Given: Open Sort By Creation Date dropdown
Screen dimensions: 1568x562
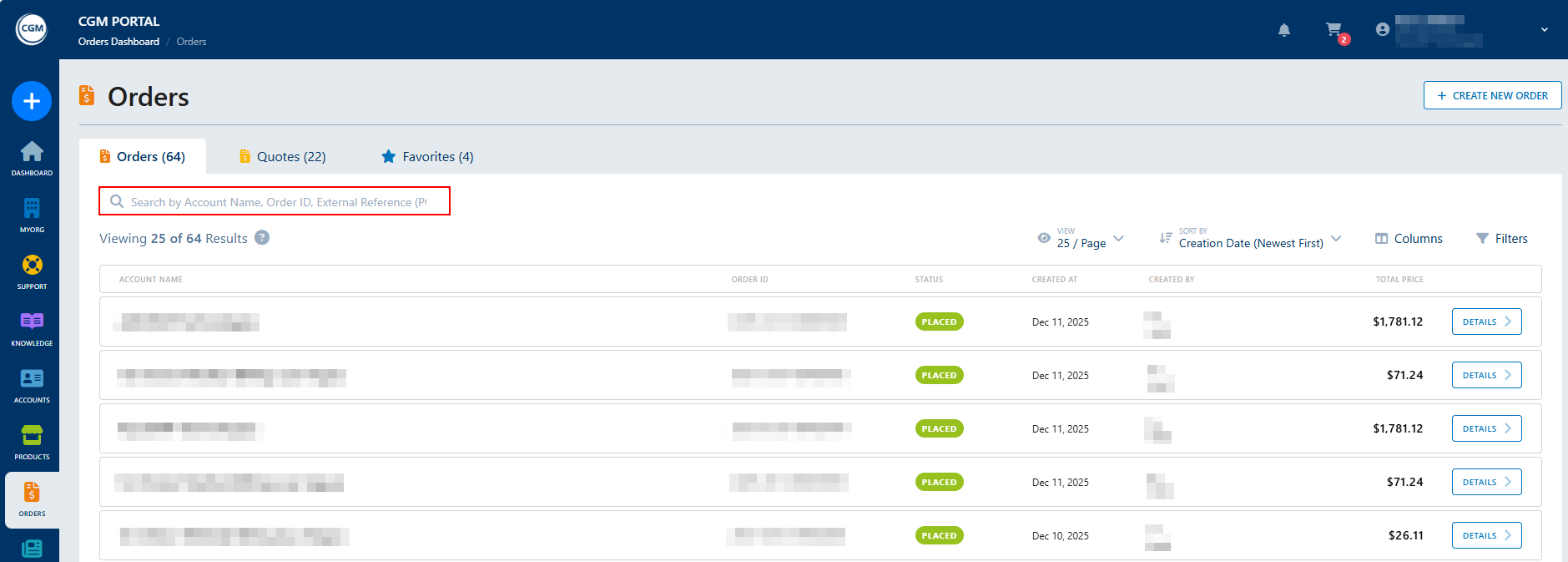Looking at the screenshot, I should point(1250,239).
